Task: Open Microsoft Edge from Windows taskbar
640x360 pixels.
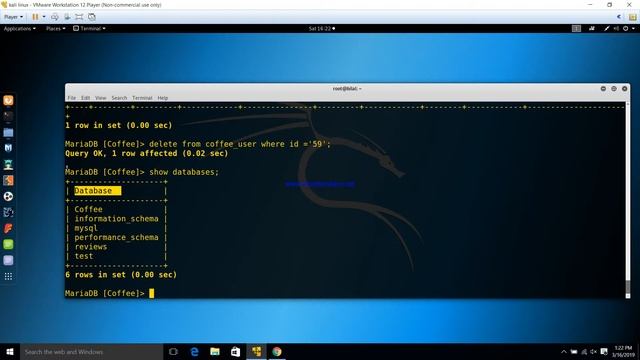Action: point(194,352)
